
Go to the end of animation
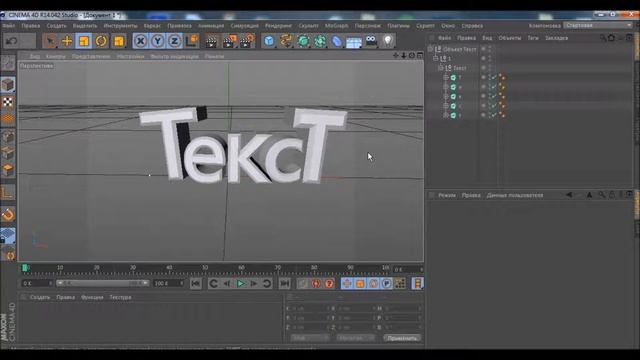point(284,283)
